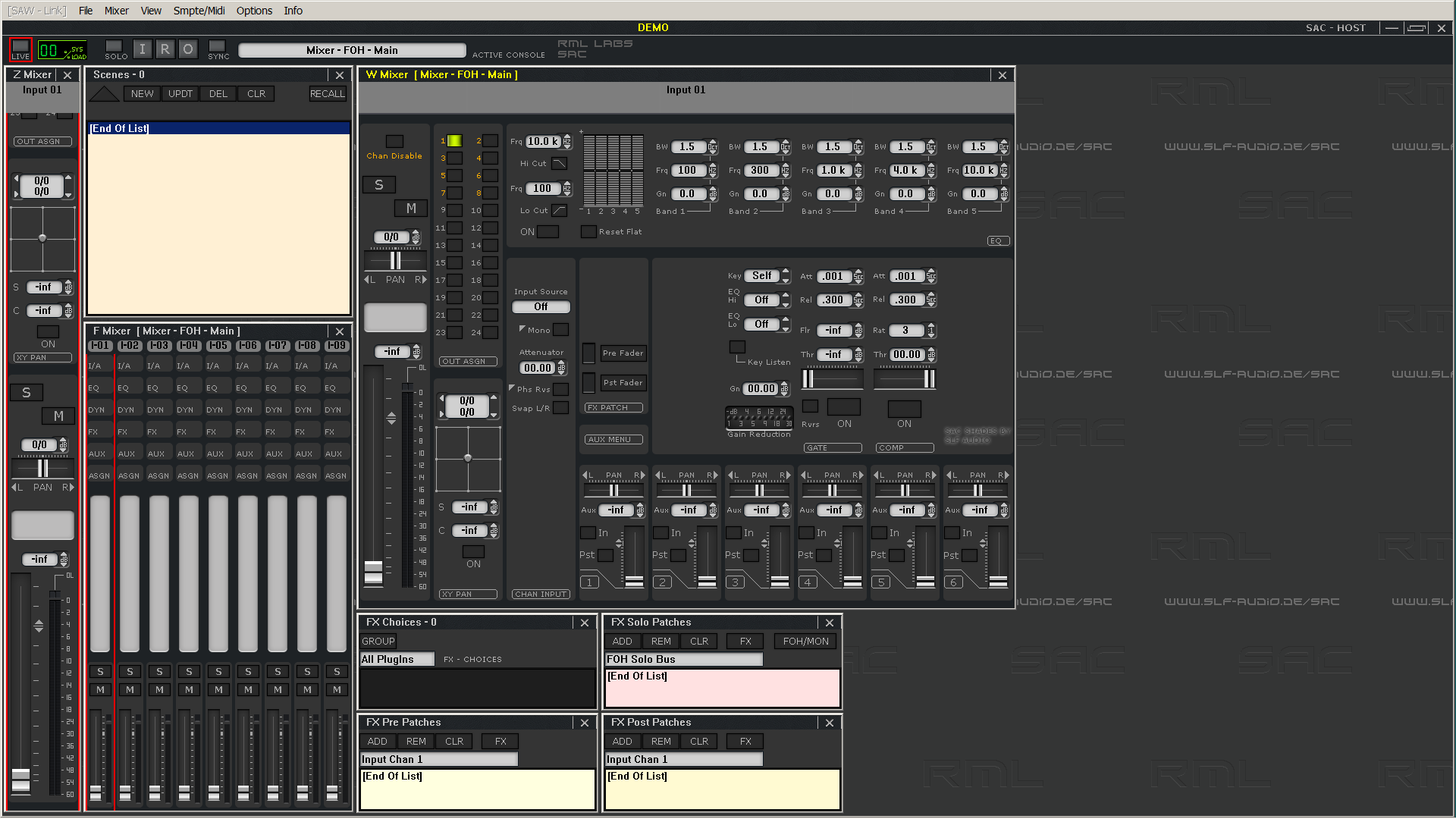Screen dimensions: 1456x819
Task: Click the scene up-arrow triangle icon
Action: [104, 94]
